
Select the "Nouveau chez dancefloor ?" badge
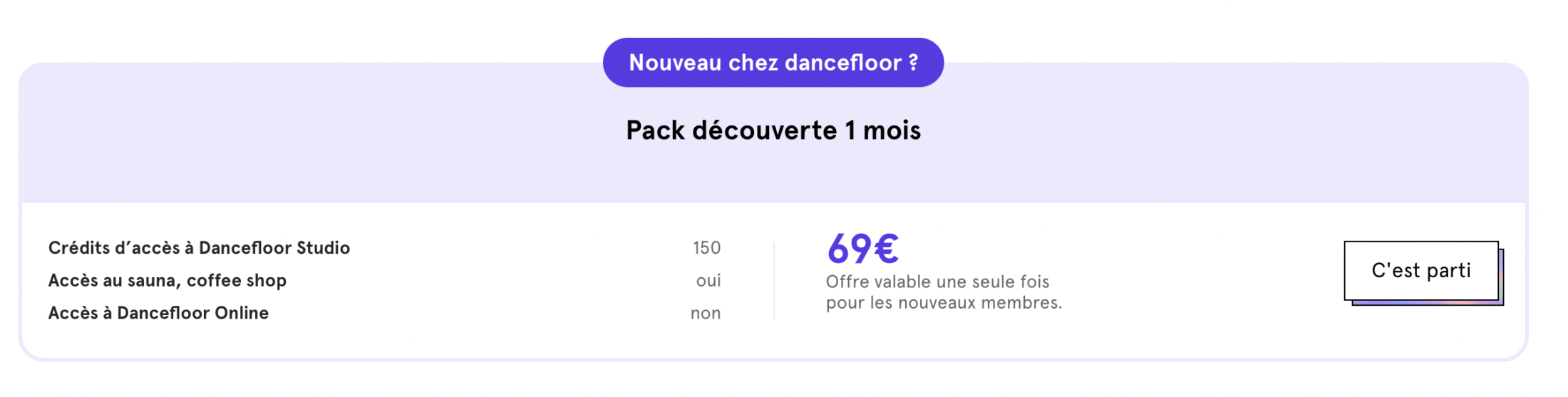click(x=773, y=63)
